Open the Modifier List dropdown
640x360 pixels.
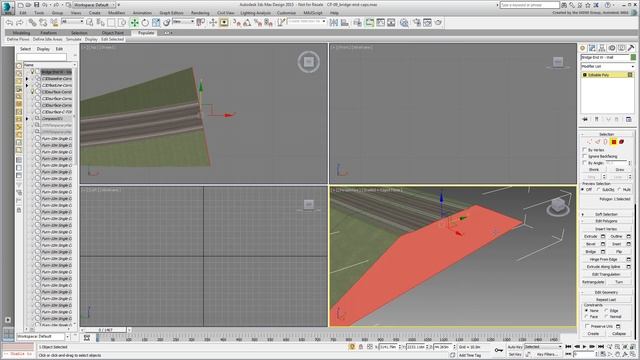[608, 66]
